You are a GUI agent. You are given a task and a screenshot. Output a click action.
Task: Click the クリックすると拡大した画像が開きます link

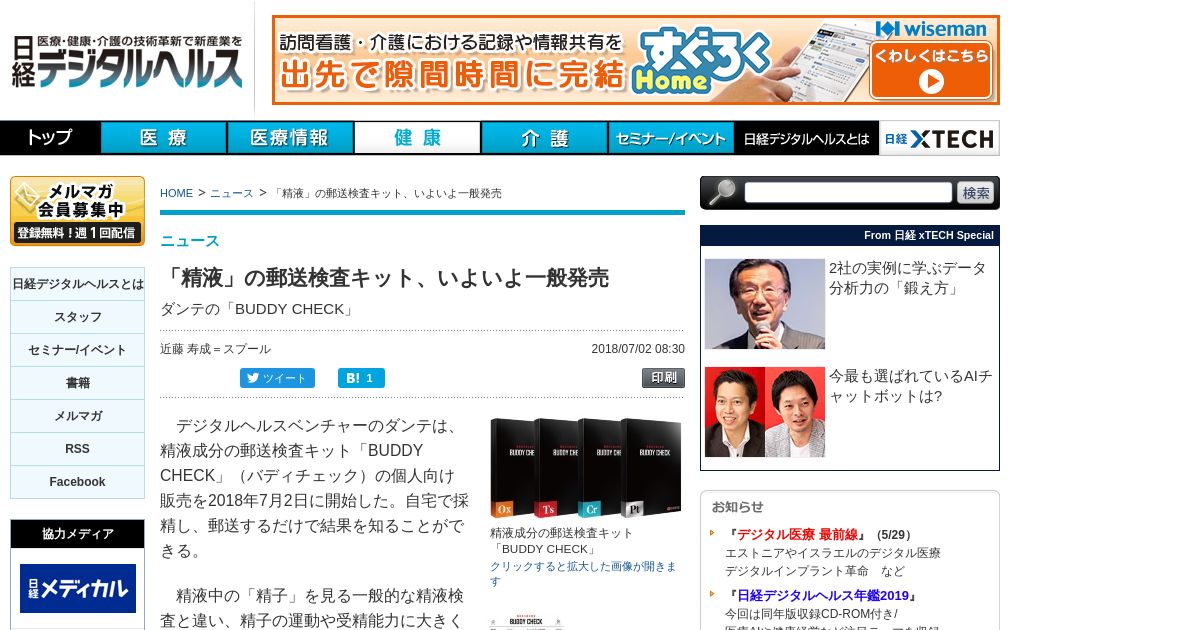(x=583, y=574)
